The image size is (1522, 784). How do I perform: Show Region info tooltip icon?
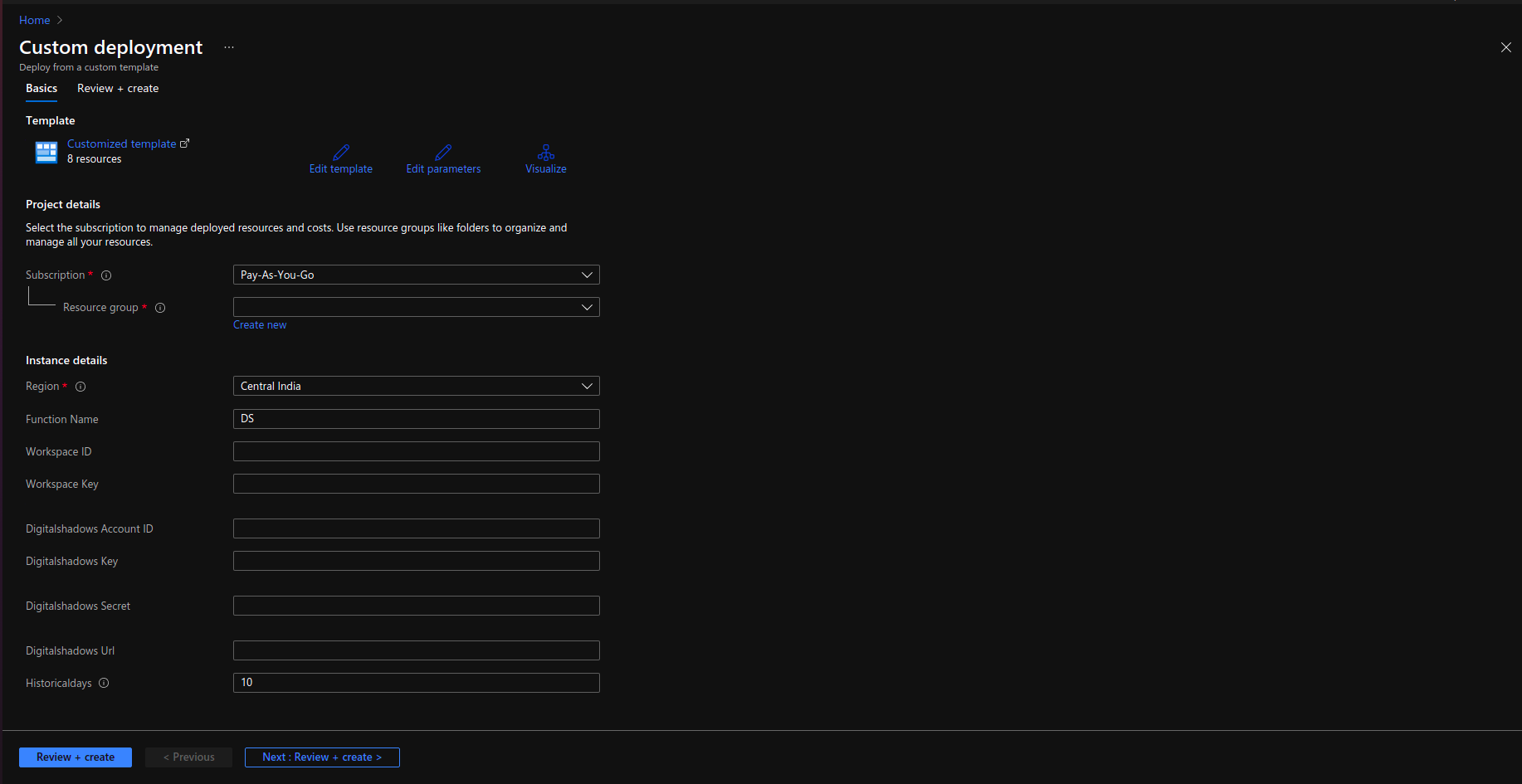click(x=80, y=387)
